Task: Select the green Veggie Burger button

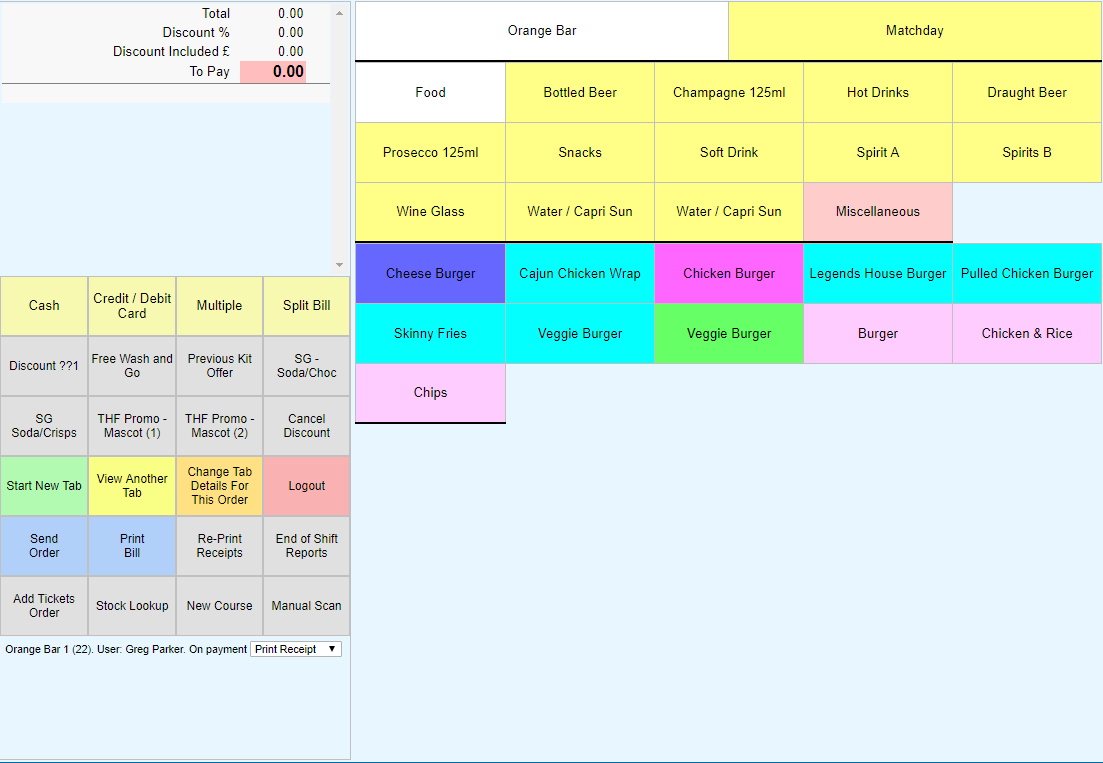Action: click(x=729, y=333)
